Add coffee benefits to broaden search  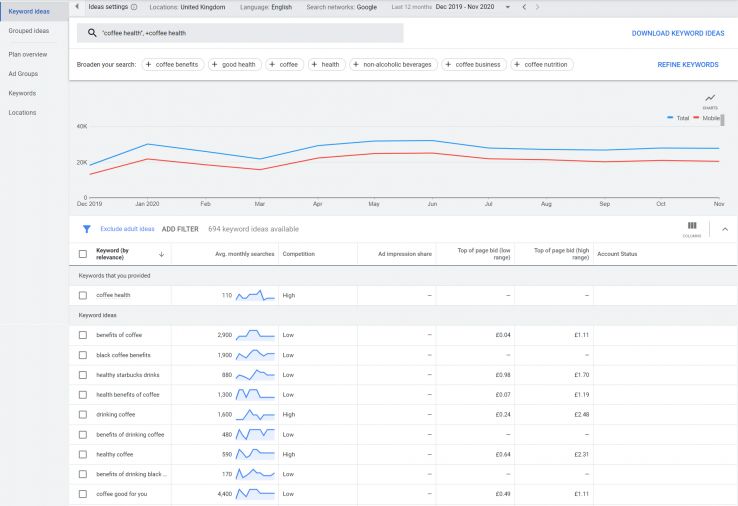pos(174,64)
